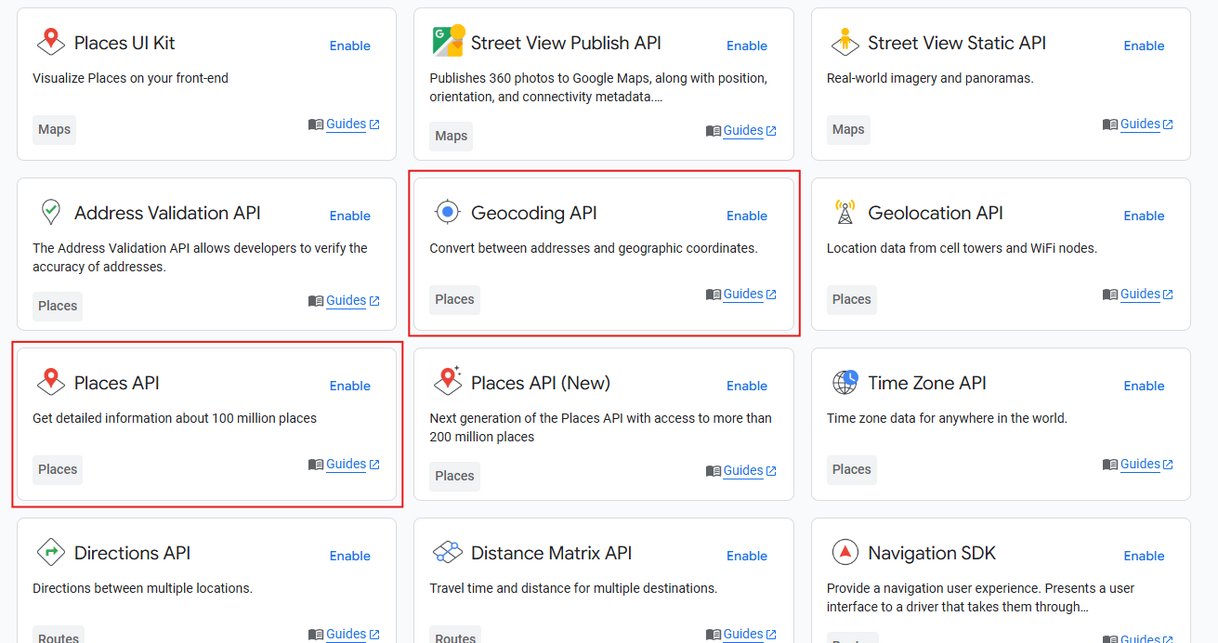Viewport: 1218px width, 643px height.
Task: Enable the Geocoding API
Action: point(747,216)
